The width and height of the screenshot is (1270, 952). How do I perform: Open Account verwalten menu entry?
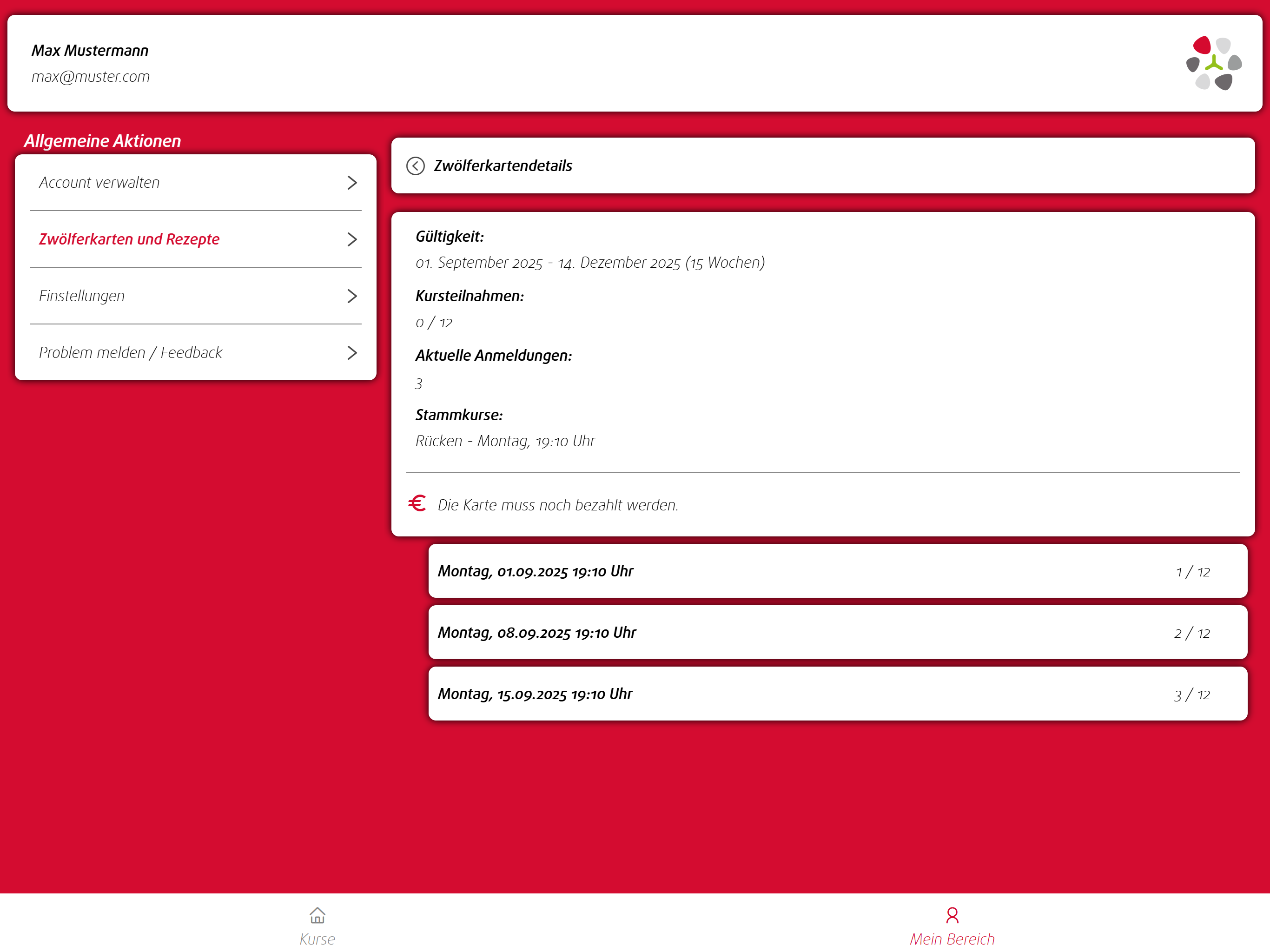pyautogui.click(x=195, y=183)
